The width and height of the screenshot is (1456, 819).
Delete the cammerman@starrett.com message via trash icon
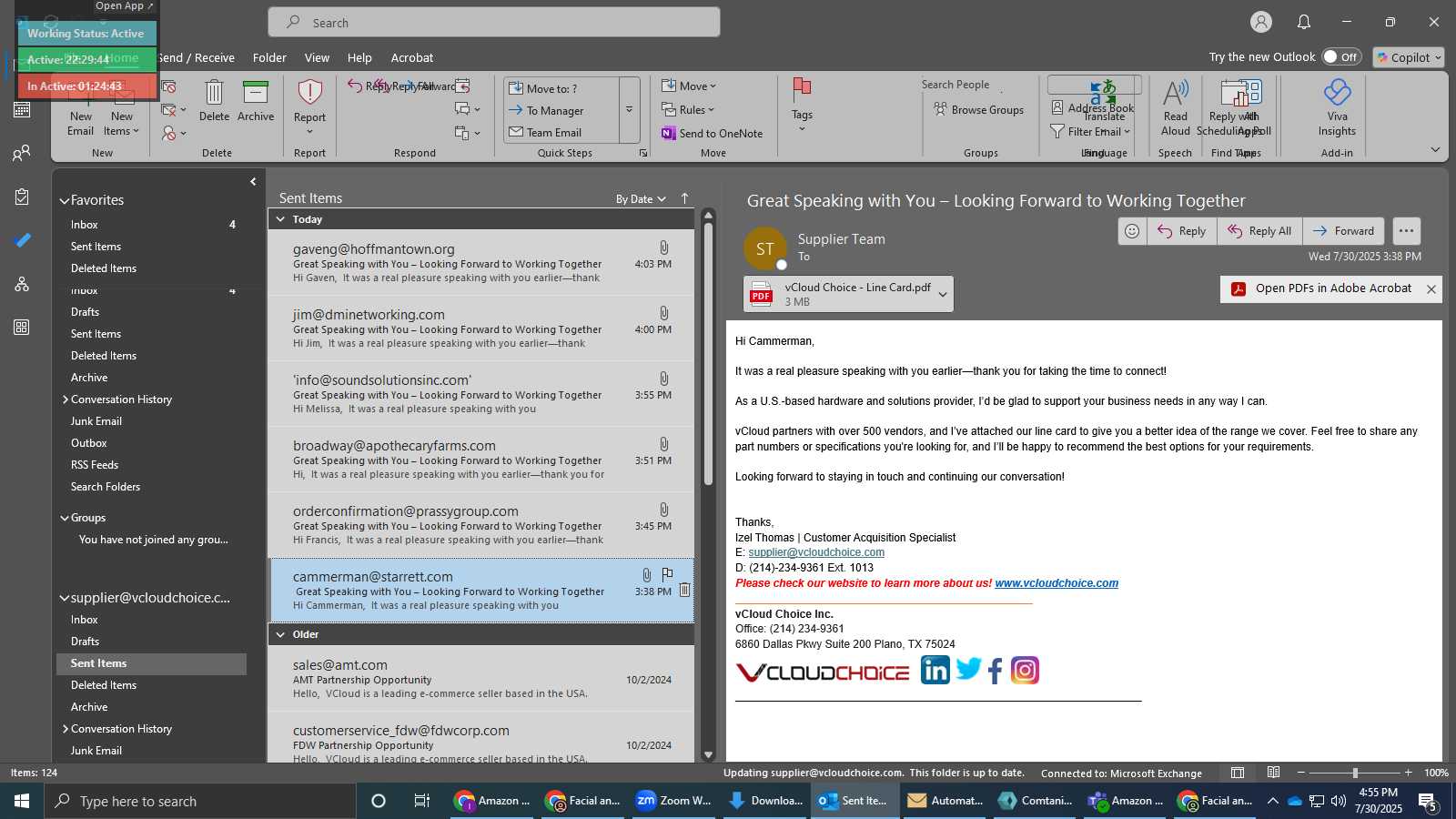click(684, 590)
